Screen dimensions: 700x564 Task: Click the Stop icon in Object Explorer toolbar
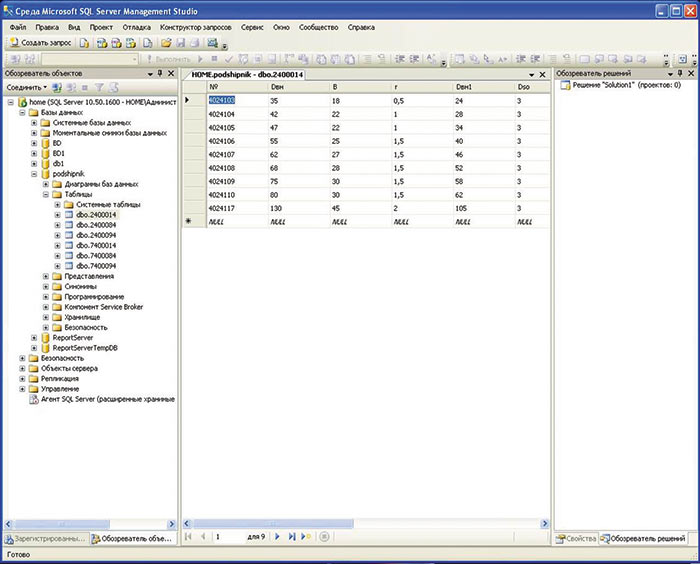[x=85, y=88]
